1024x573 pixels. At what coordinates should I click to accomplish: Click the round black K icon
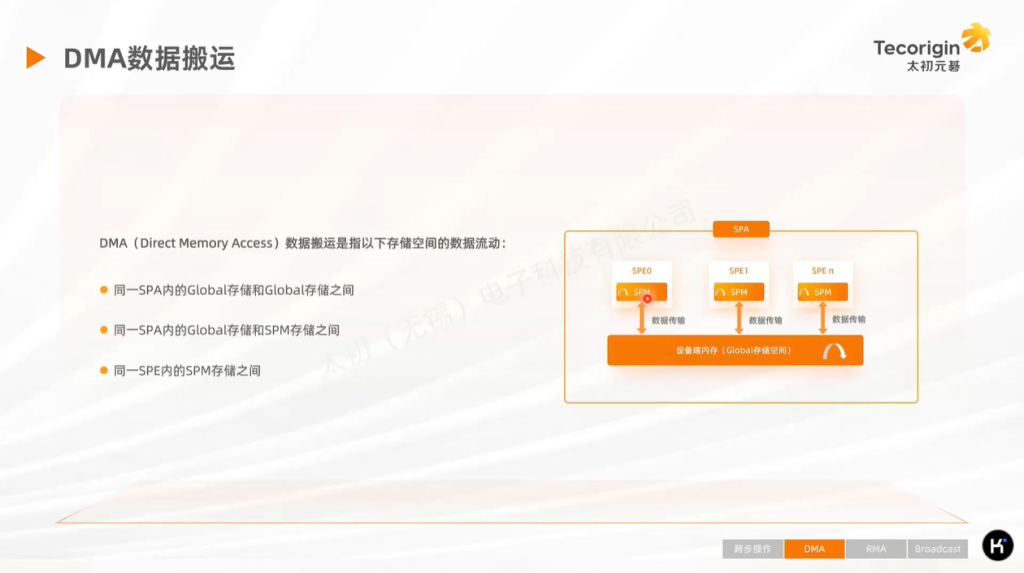997,545
